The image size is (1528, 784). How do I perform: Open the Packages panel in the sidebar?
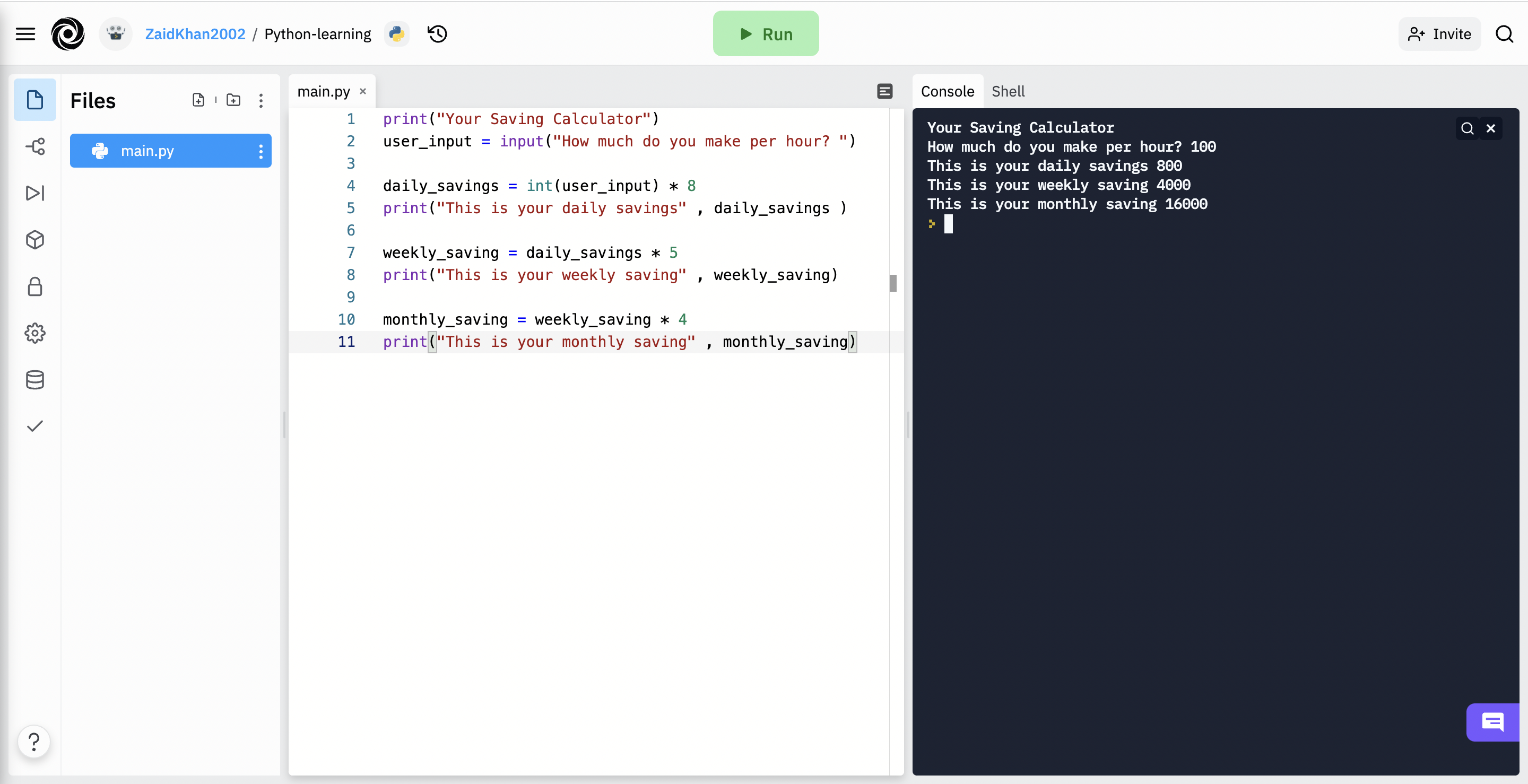click(x=34, y=240)
